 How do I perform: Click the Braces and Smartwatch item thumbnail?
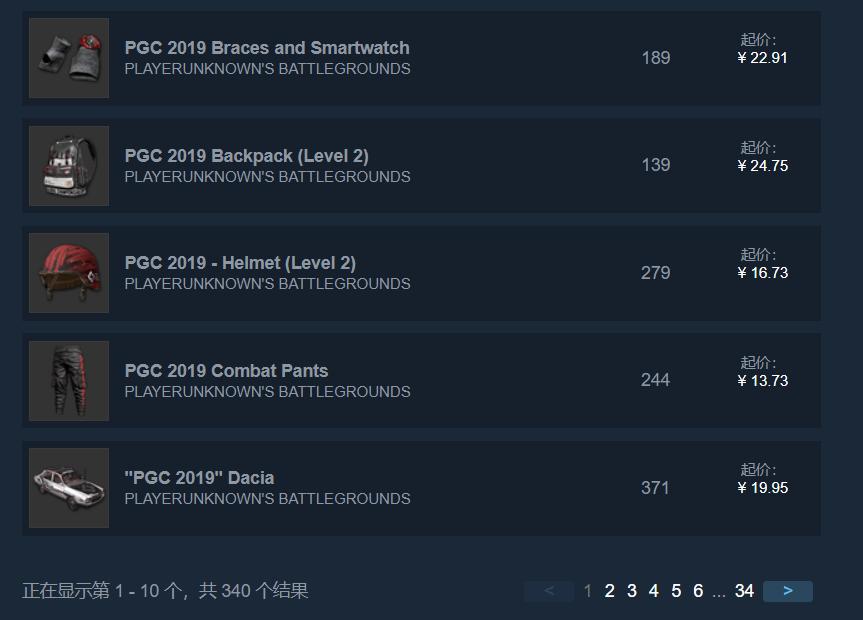click(68, 58)
